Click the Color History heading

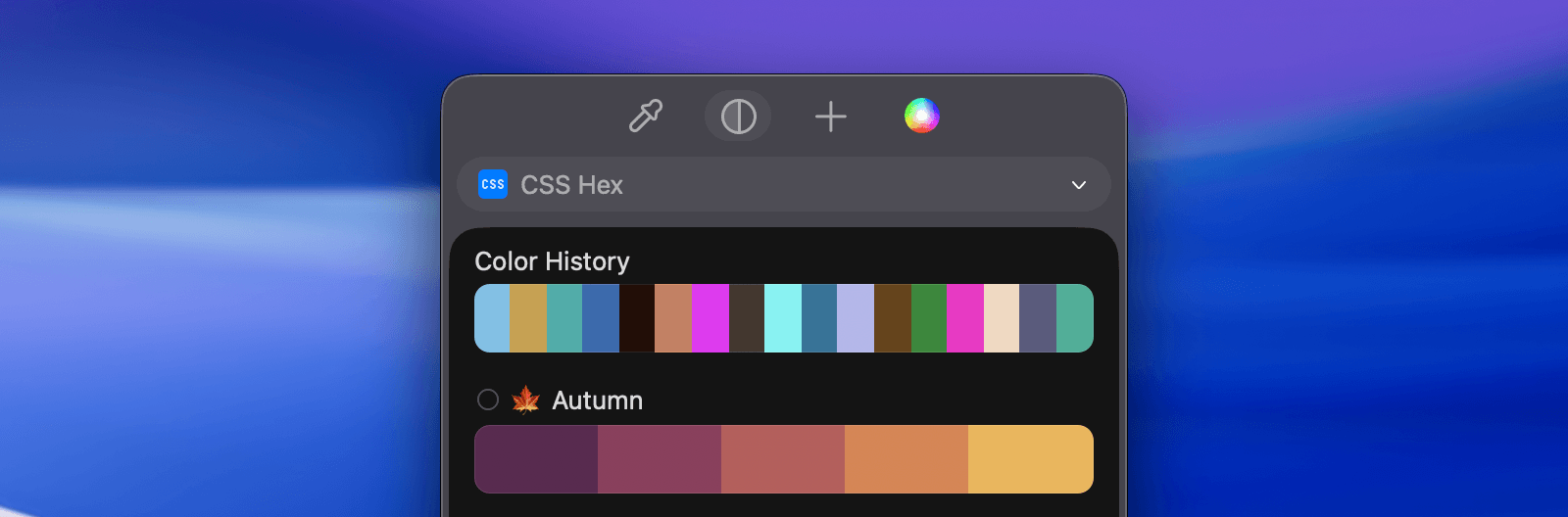[x=552, y=261]
